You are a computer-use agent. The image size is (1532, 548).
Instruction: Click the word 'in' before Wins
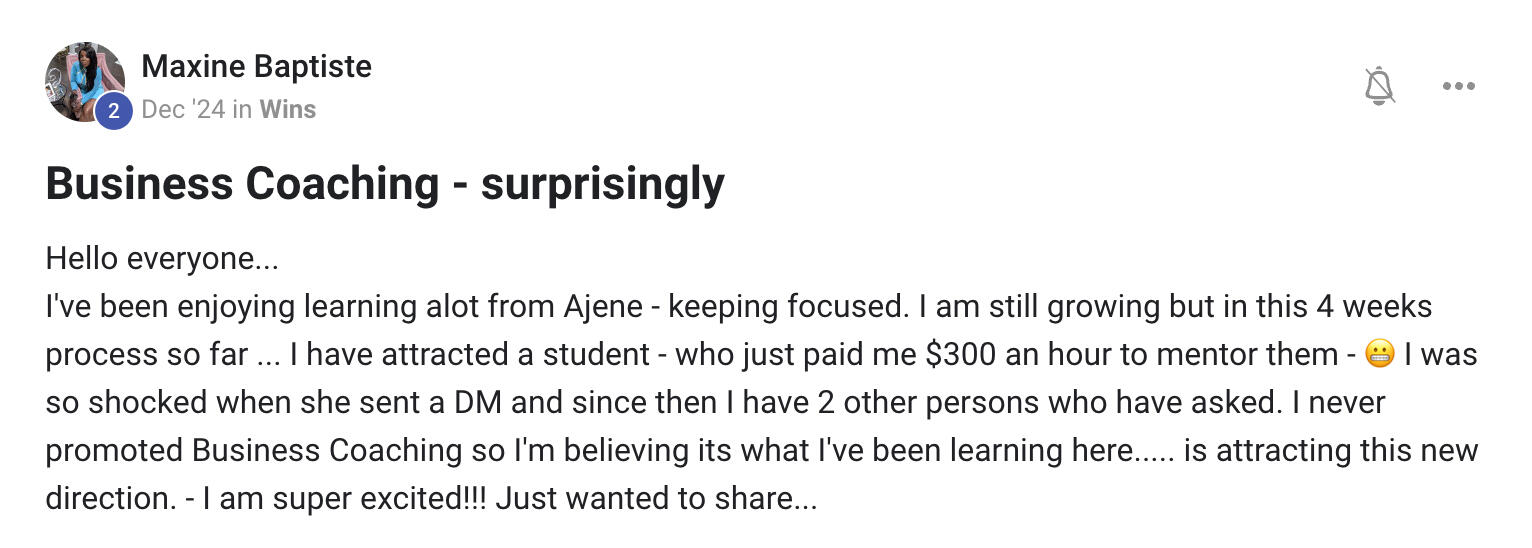pyautogui.click(x=242, y=109)
